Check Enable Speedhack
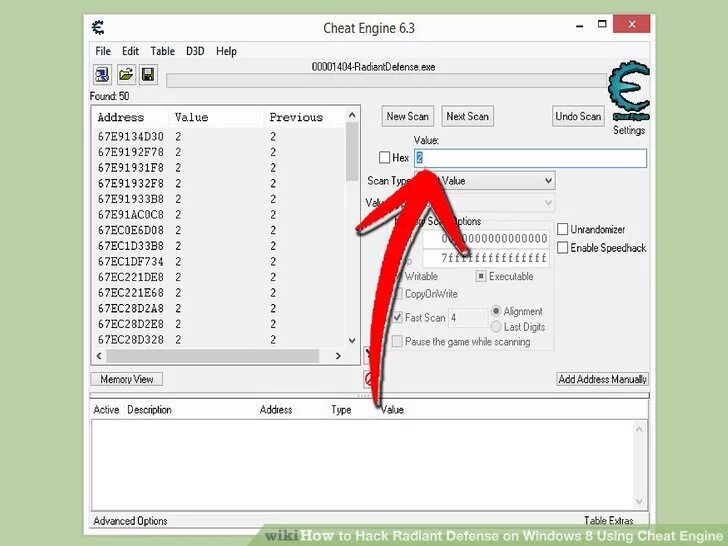Image resolution: width=728 pixels, height=546 pixels. (x=562, y=248)
